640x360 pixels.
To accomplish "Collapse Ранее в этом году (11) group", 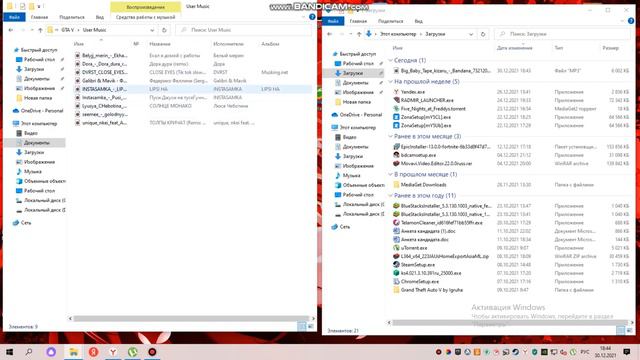I will coord(391,196).
